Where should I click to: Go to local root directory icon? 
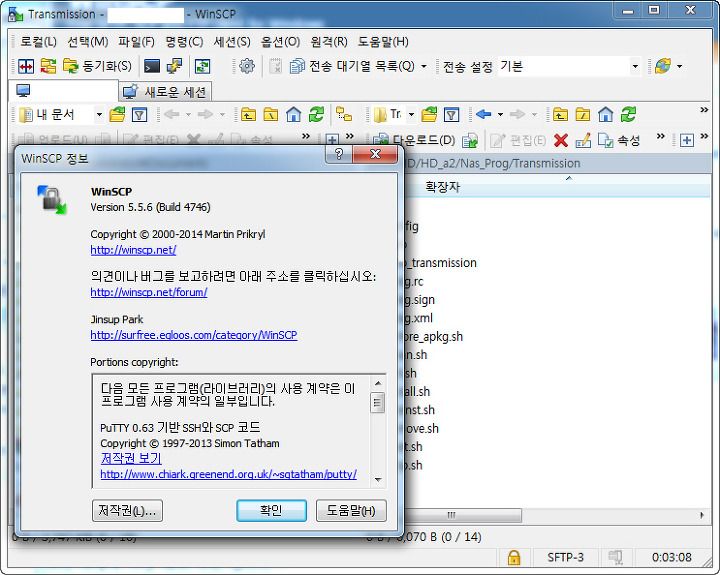pos(271,114)
